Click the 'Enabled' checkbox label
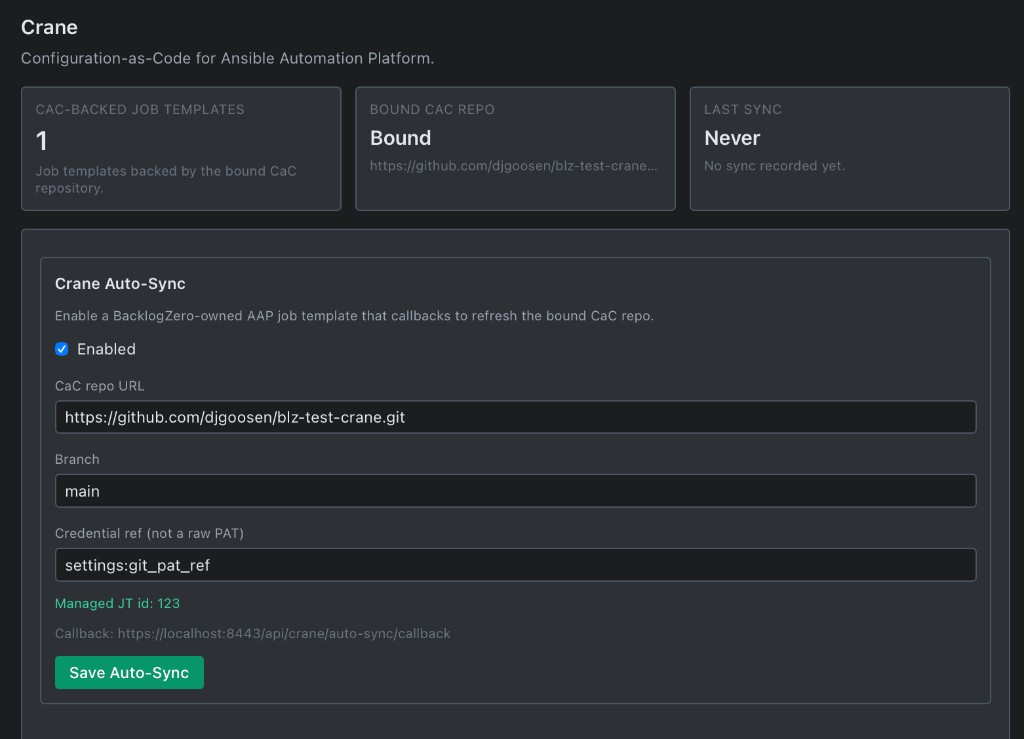1024x739 pixels. (106, 349)
